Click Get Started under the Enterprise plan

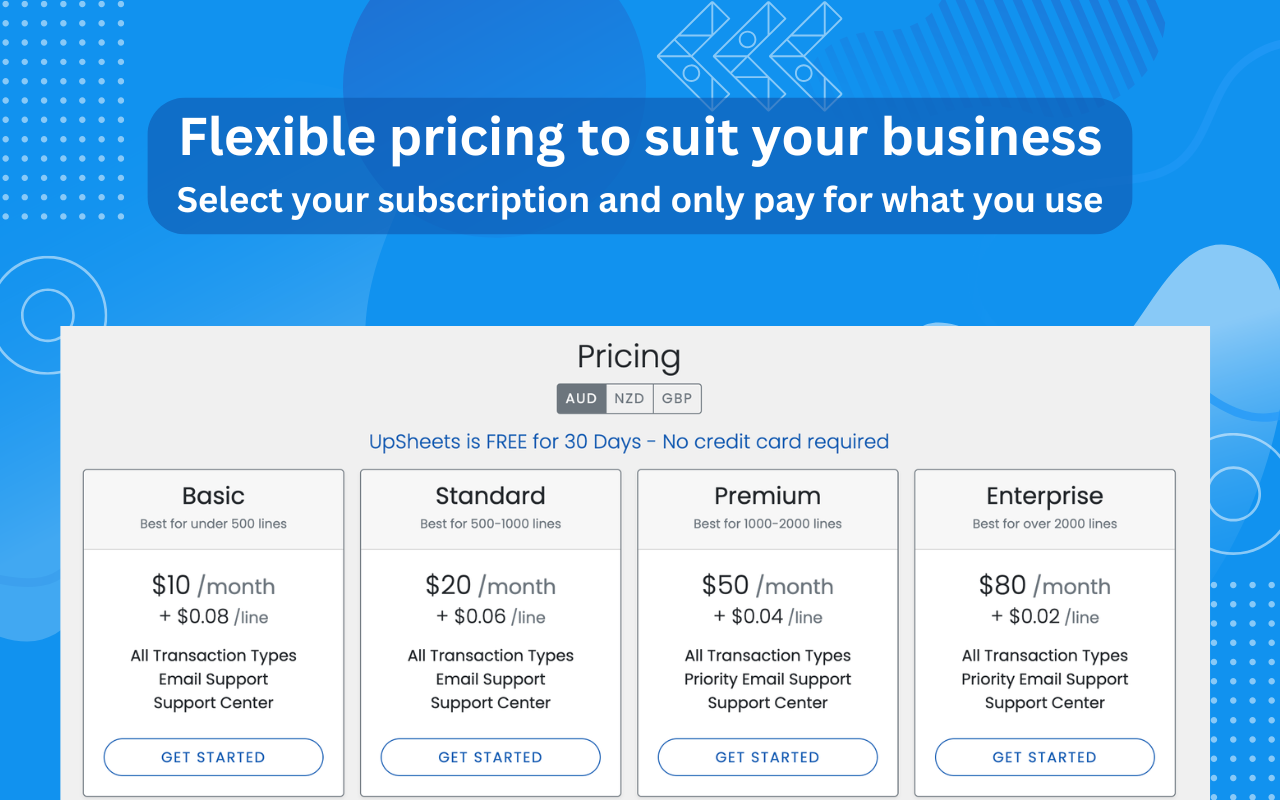(x=1044, y=757)
